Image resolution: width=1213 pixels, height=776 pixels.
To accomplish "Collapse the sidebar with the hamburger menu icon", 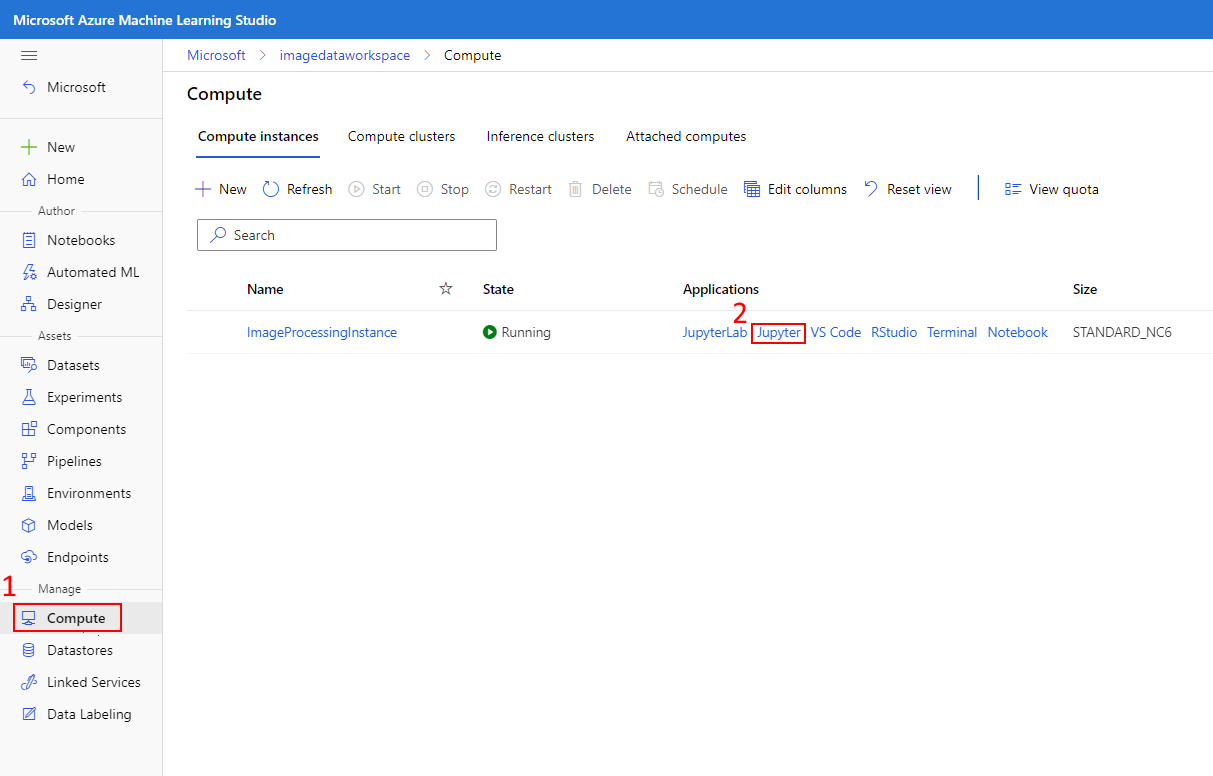I will pyautogui.click(x=29, y=55).
